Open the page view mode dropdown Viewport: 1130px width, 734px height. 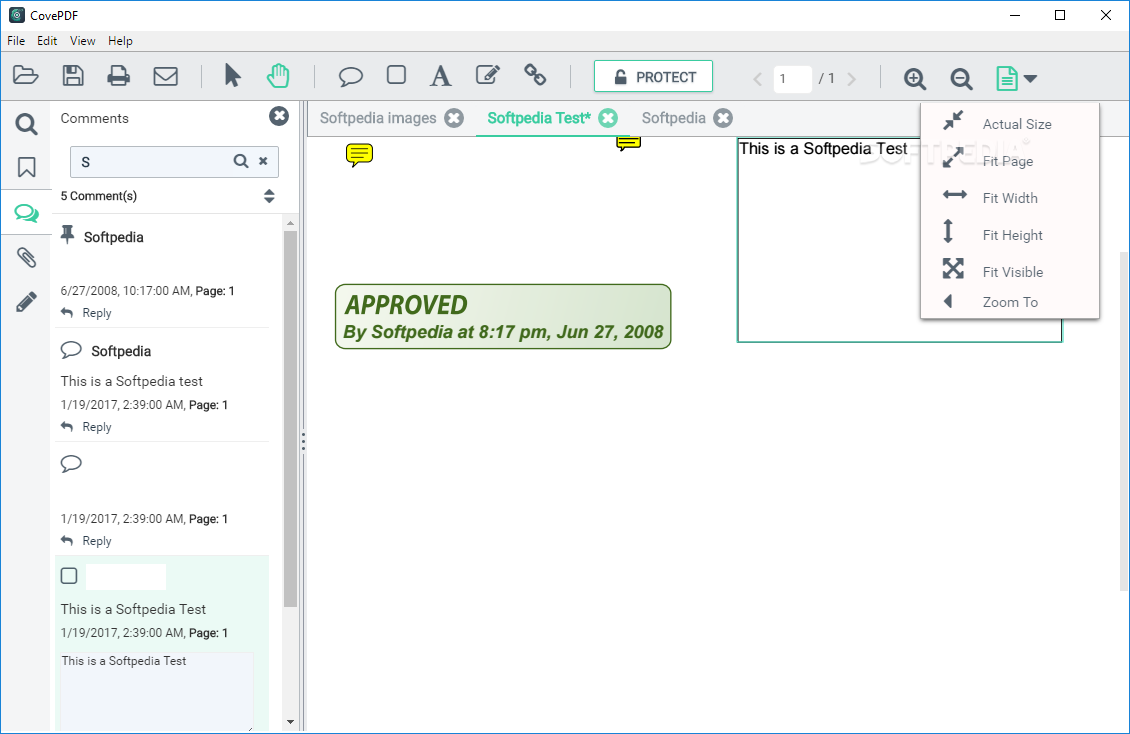(x=1016, y=78)
